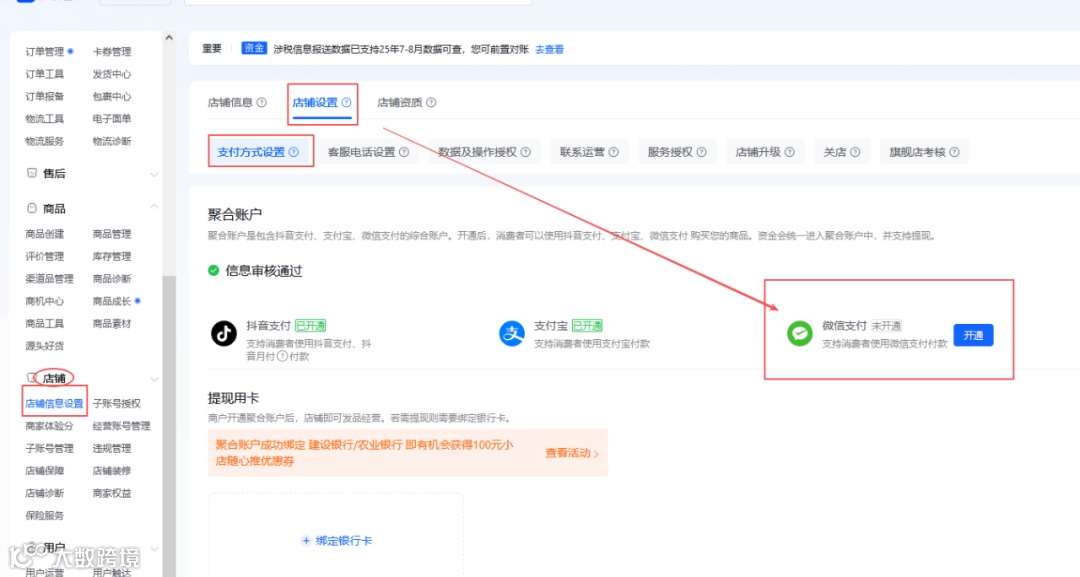Open 店铺信息设置 in sidebar
Screen dimensions: 1080x577
(54, 403)
